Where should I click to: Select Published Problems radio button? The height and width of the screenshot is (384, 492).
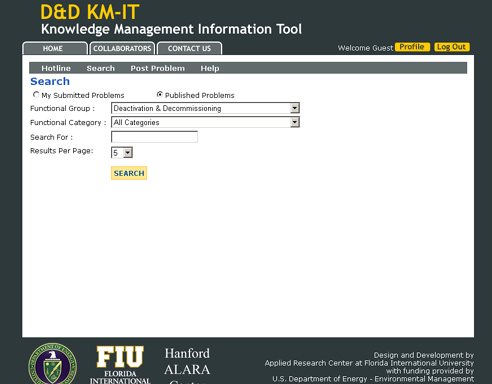pos(160,95)
